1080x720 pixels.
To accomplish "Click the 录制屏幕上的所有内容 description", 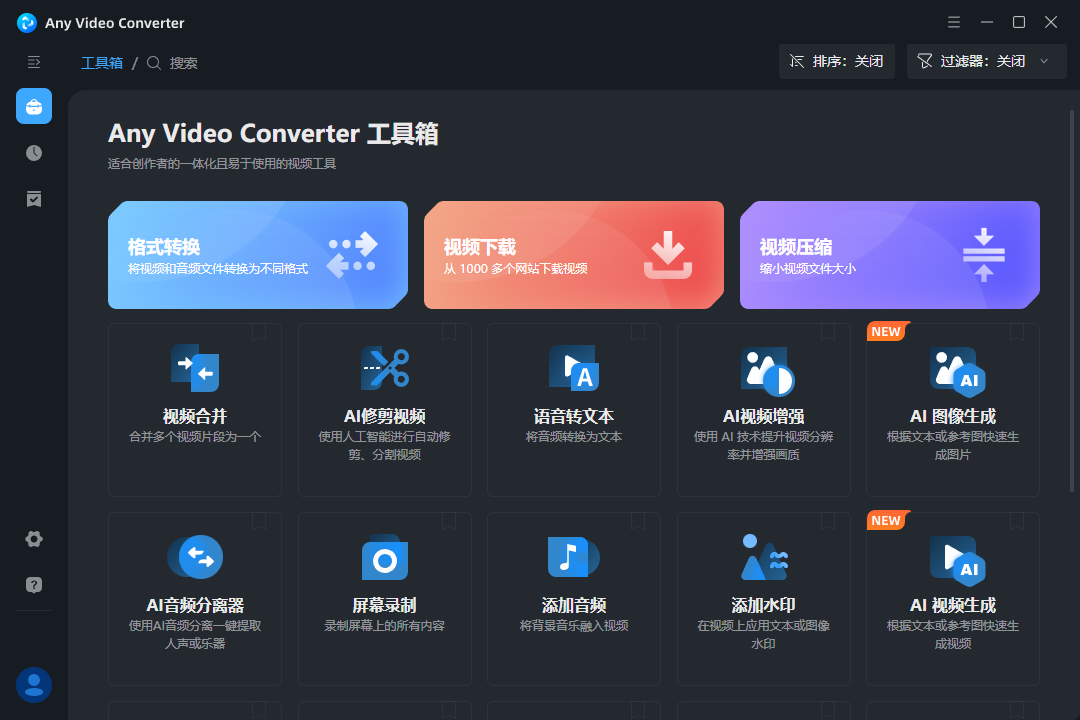I will (385, 626).
